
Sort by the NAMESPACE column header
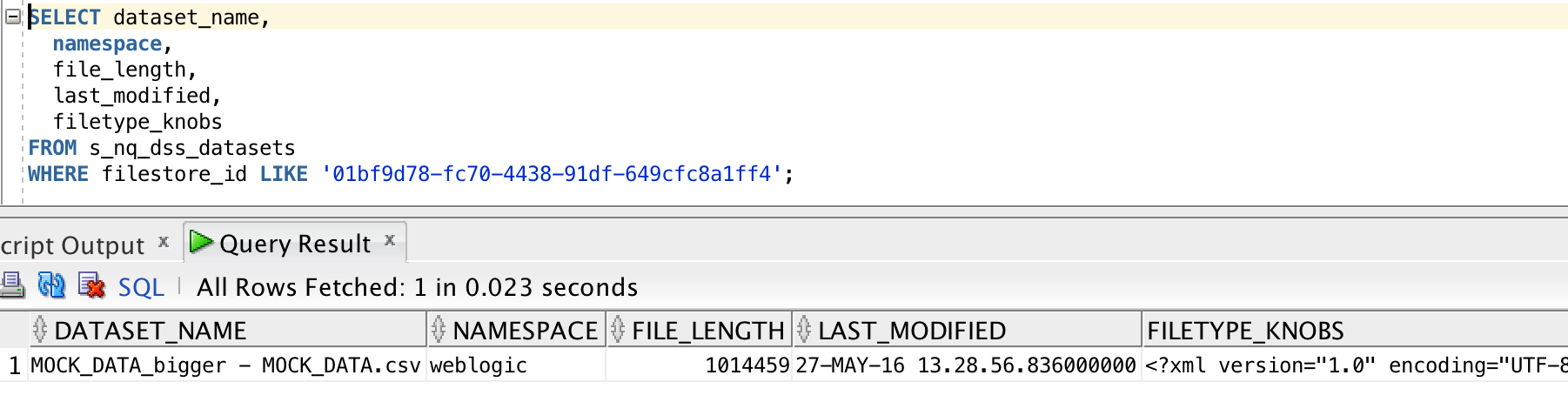[x=525, y=331]
